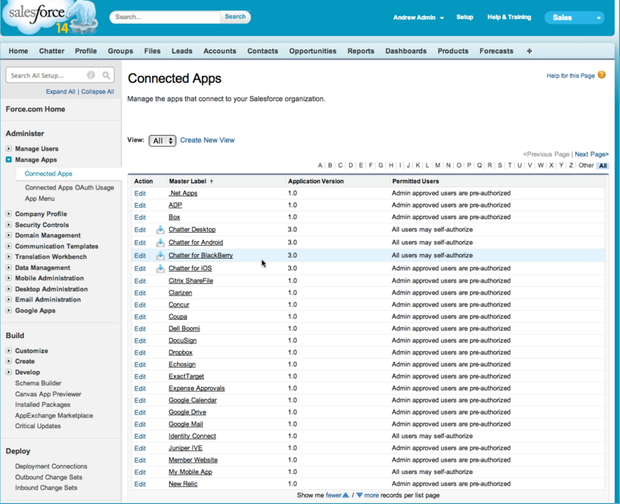Open the New Relic connected app
The image size is (620, 504).
tap(183, 483)
